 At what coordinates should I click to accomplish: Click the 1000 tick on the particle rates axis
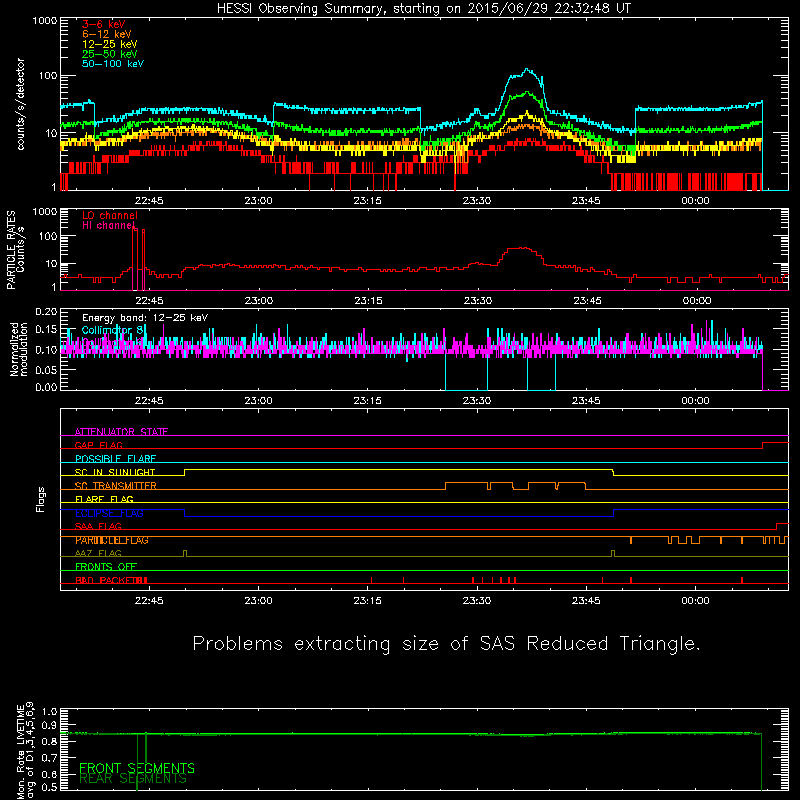[x=45, y=212]
